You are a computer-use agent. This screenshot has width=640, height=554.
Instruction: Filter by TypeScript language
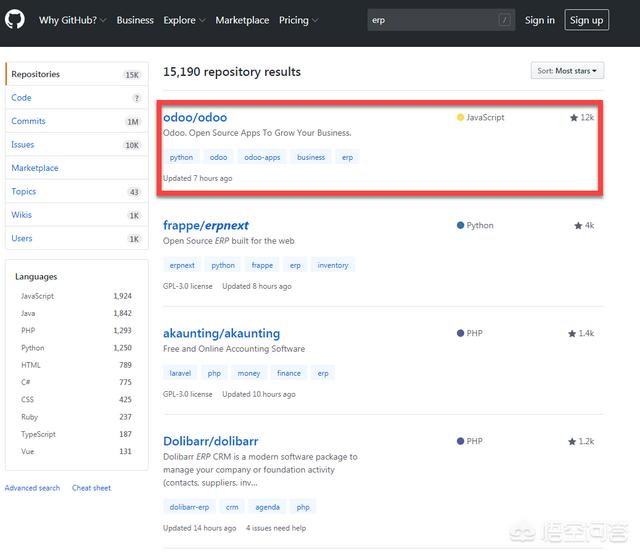76,434
